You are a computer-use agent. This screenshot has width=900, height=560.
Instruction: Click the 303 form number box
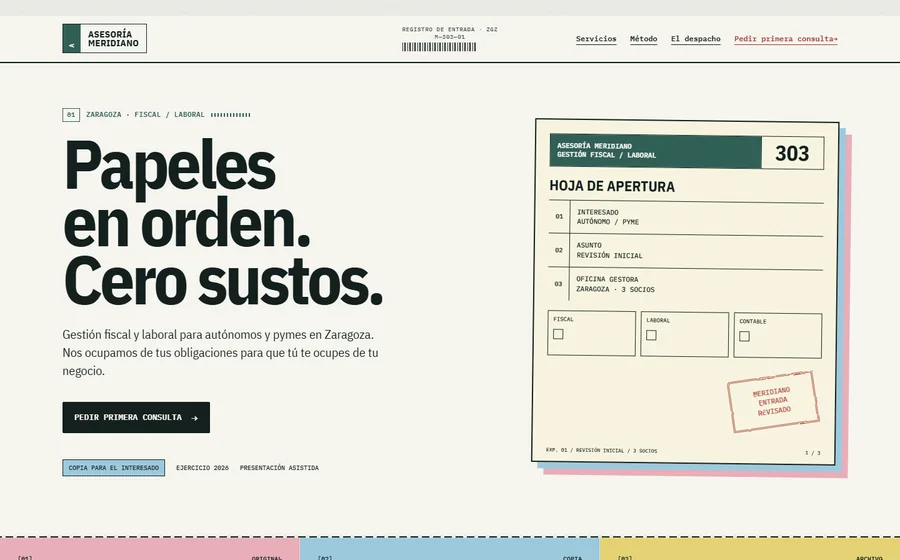click(x=793, y=153)
